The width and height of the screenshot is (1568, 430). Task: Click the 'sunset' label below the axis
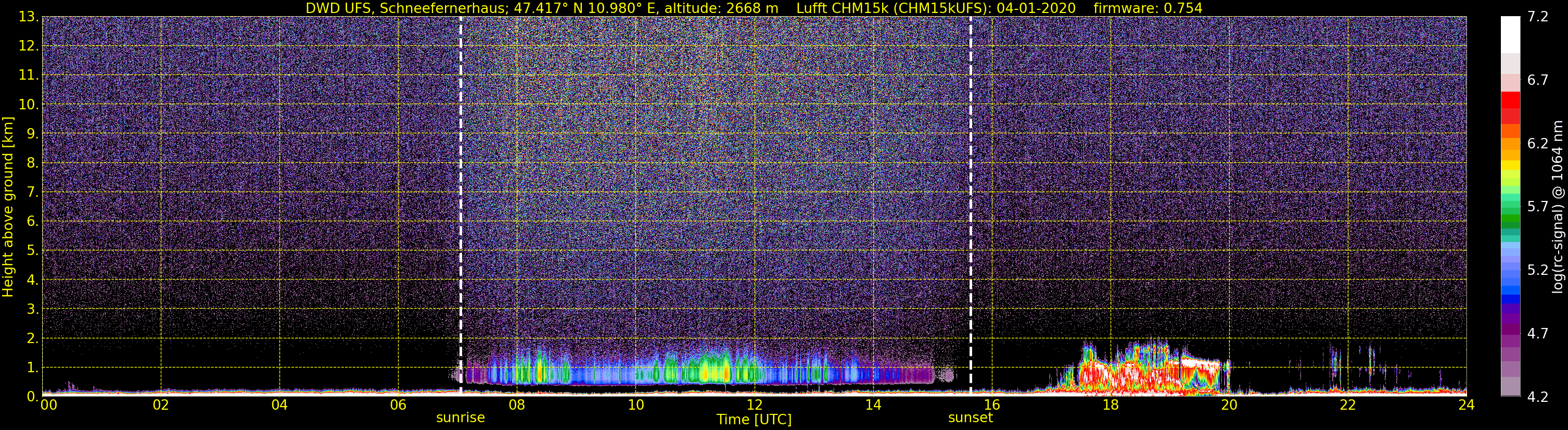(x=970, y=418)
